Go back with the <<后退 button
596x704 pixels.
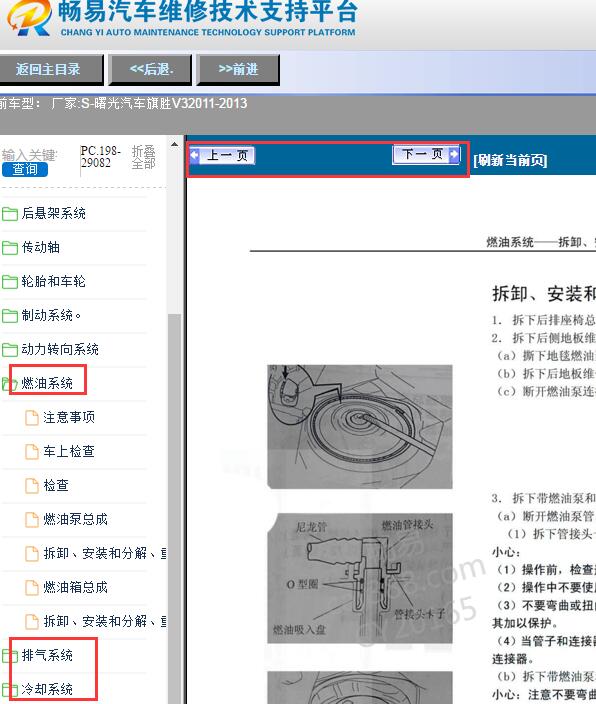click(x=150, y=69)
